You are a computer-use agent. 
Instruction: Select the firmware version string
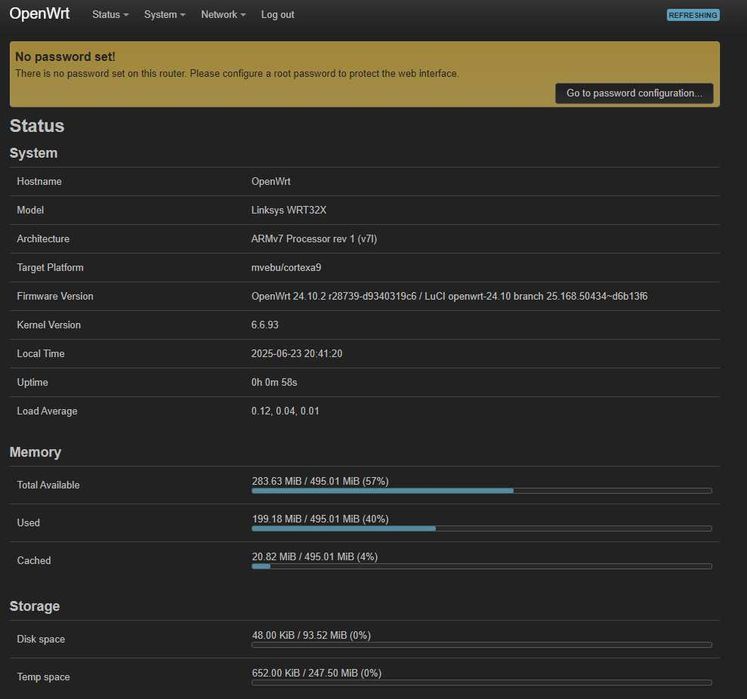tap(449, 296)
